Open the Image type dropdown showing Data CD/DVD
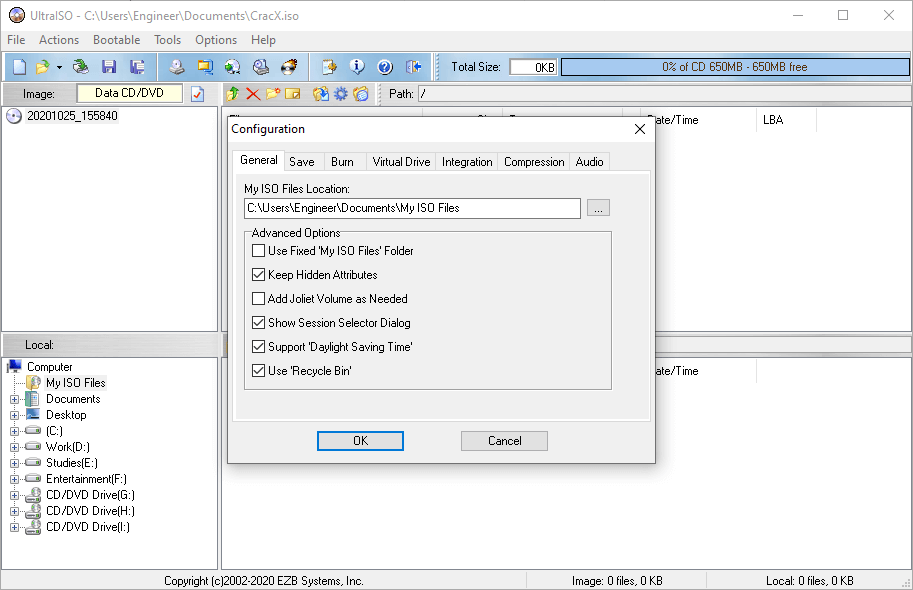This screenshot has height=590, width=913. tap(130, 93)
